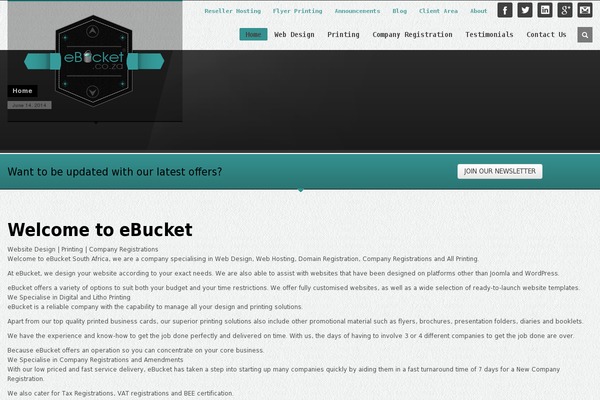Go to the Client Area link
Screen dimensions: 600x400
438,11
